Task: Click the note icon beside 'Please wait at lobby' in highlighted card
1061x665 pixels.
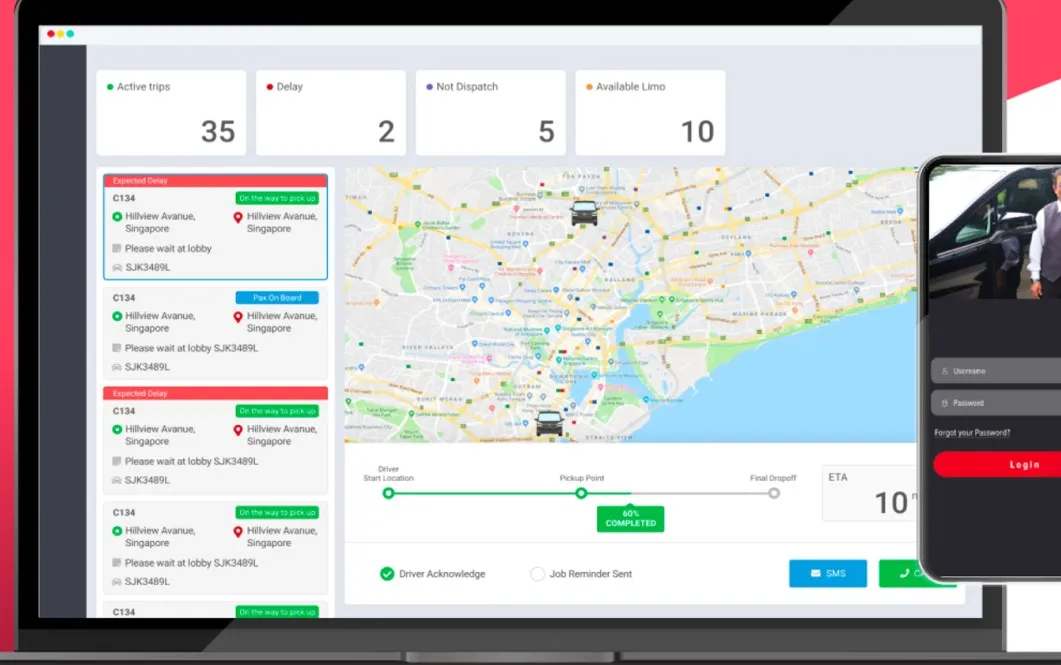Action: point(117,248)
